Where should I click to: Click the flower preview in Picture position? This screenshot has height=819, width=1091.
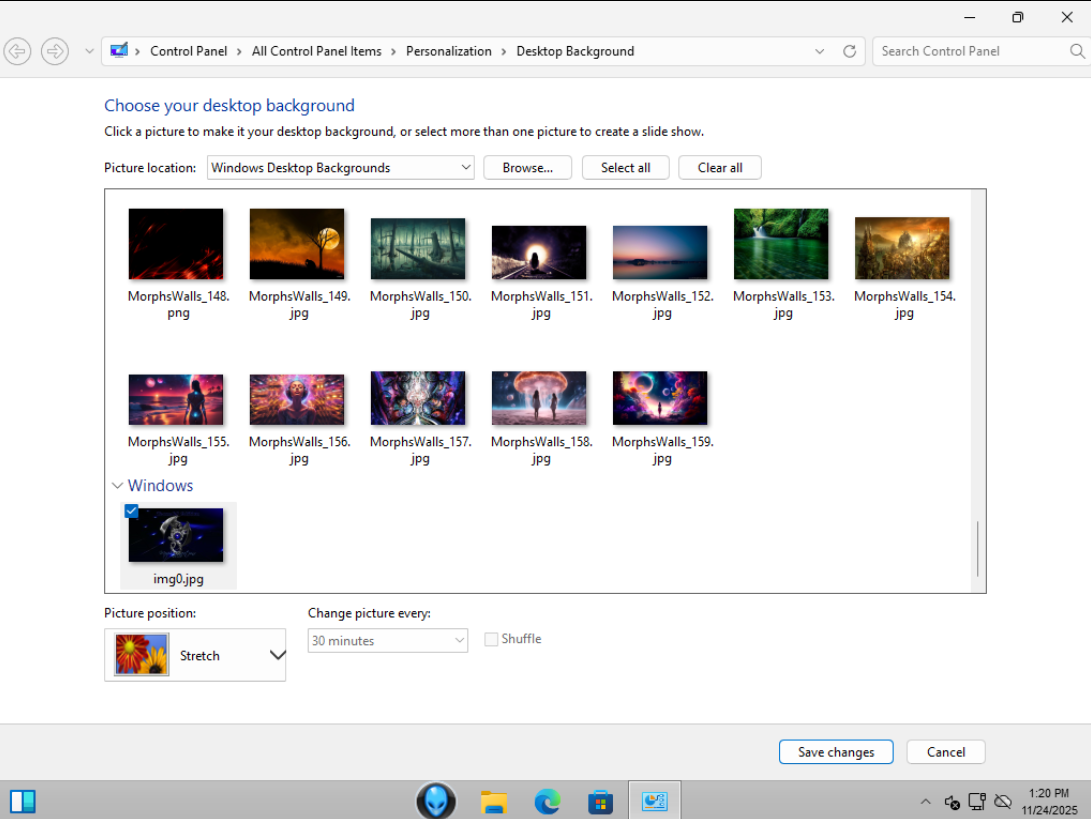tap(142, 654)
